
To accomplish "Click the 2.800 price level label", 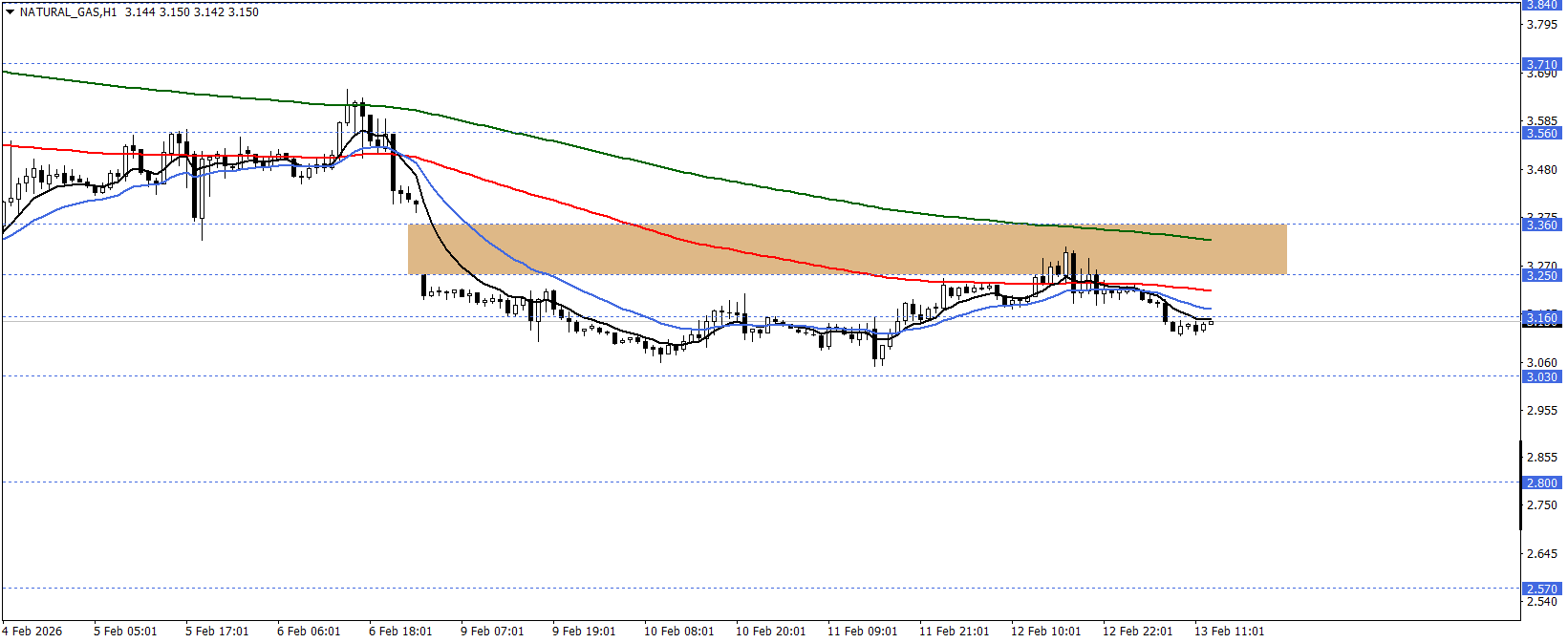I will click(x=1540, y=482).
